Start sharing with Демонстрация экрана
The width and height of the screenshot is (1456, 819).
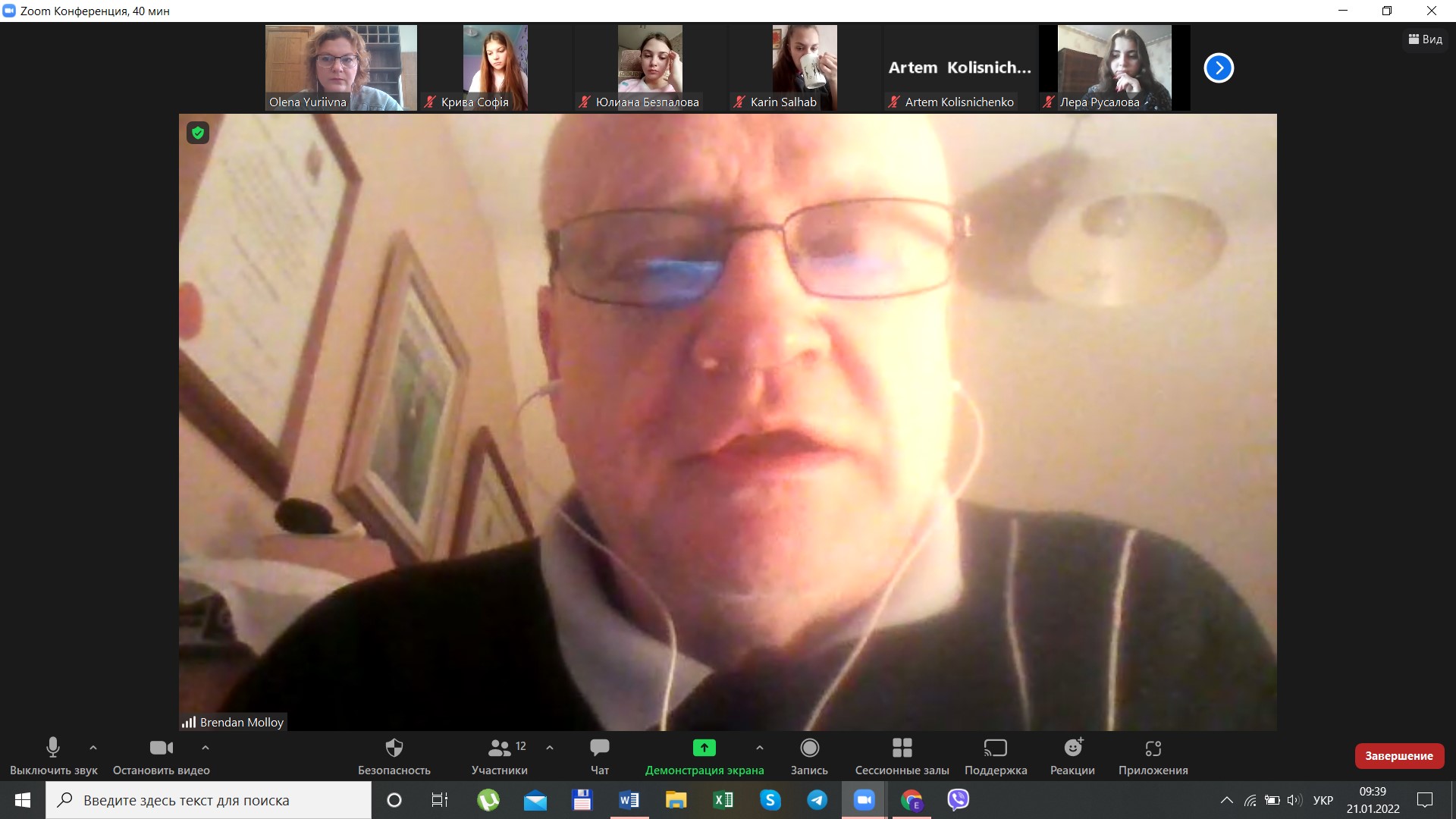tap(704, 756)
